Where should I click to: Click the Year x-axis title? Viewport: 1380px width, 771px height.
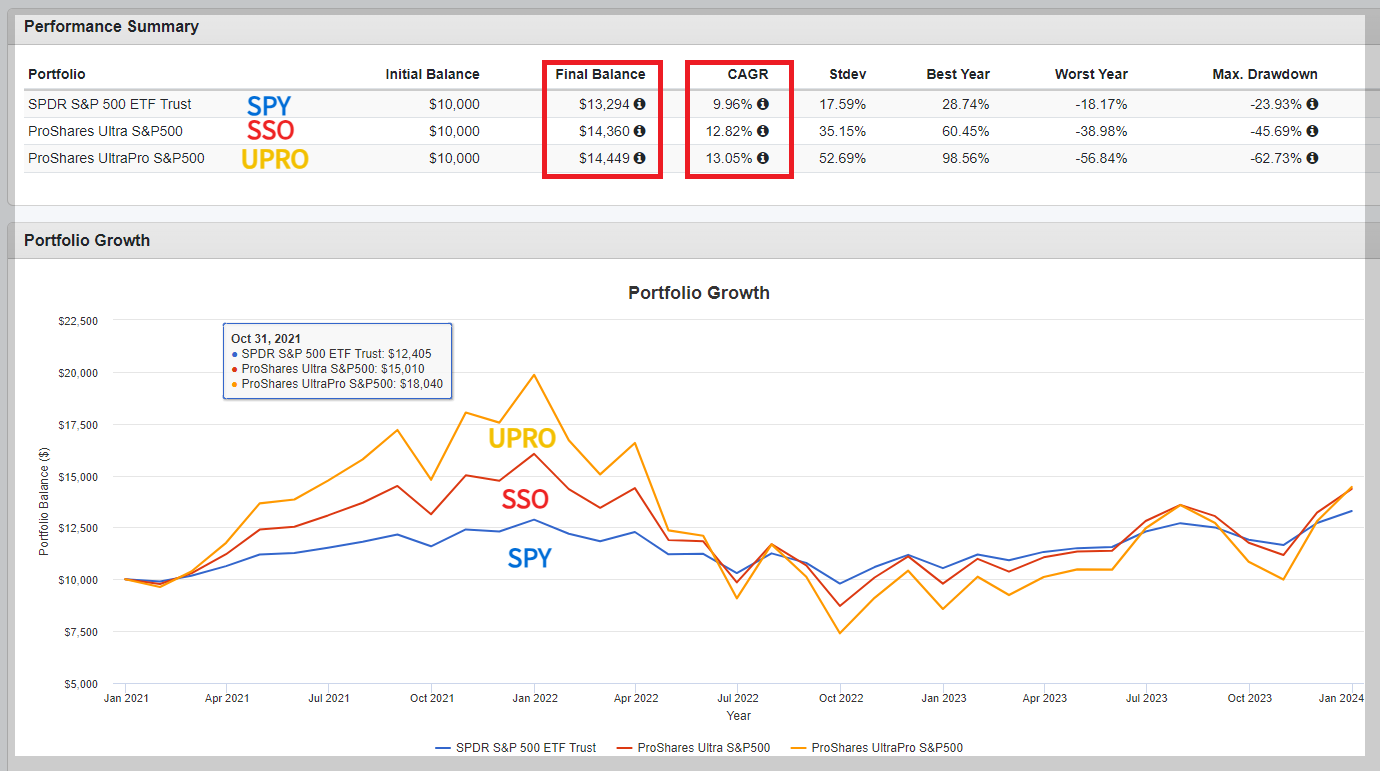(739, 716)
